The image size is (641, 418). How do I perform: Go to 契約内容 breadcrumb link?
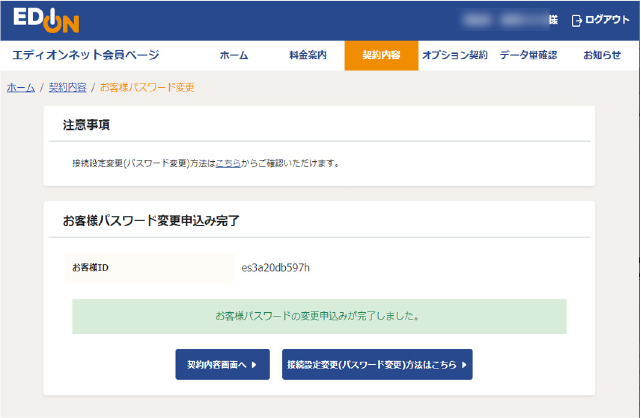[67, 87]
